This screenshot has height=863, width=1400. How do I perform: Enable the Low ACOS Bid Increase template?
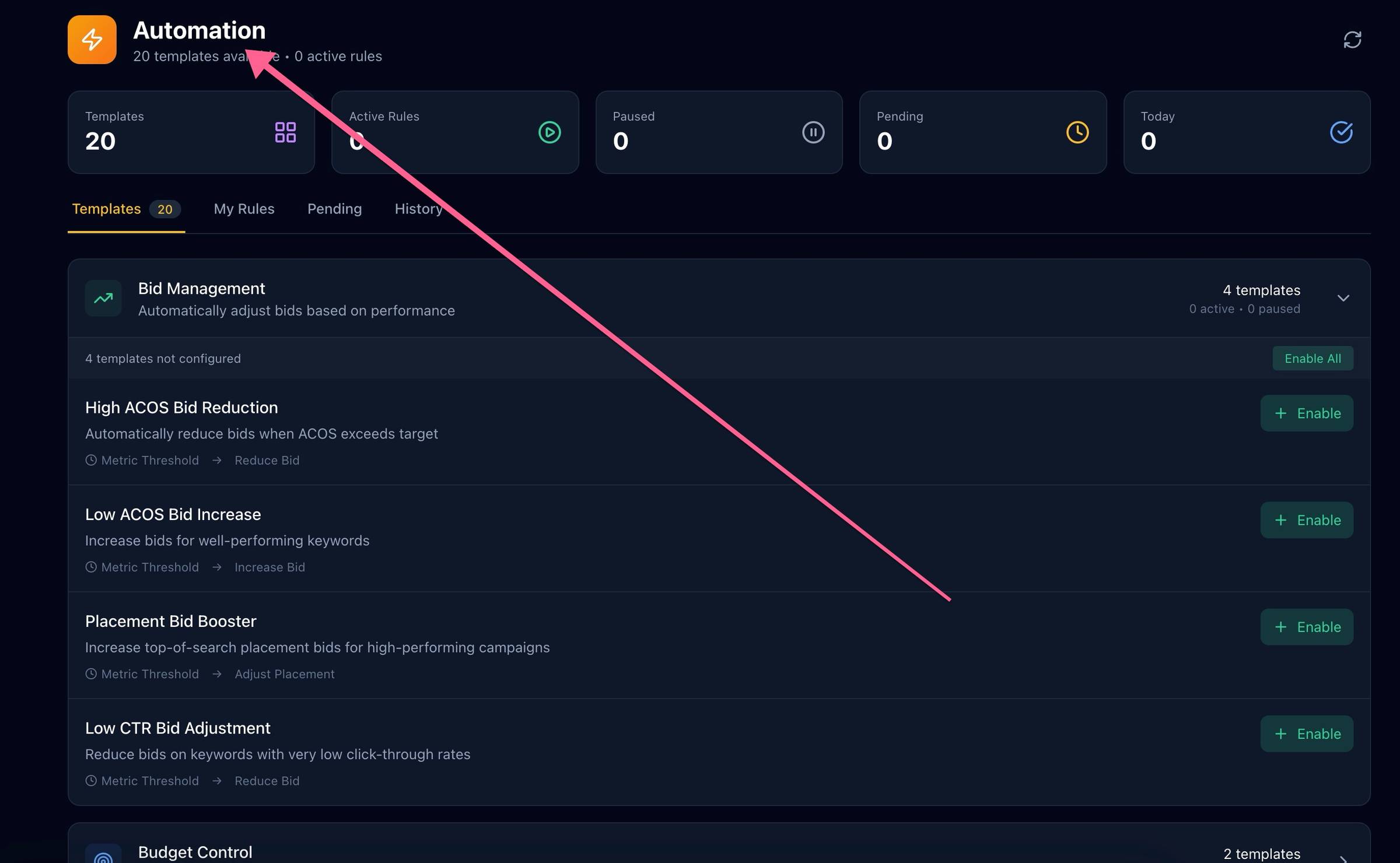tap(1307, 520)
